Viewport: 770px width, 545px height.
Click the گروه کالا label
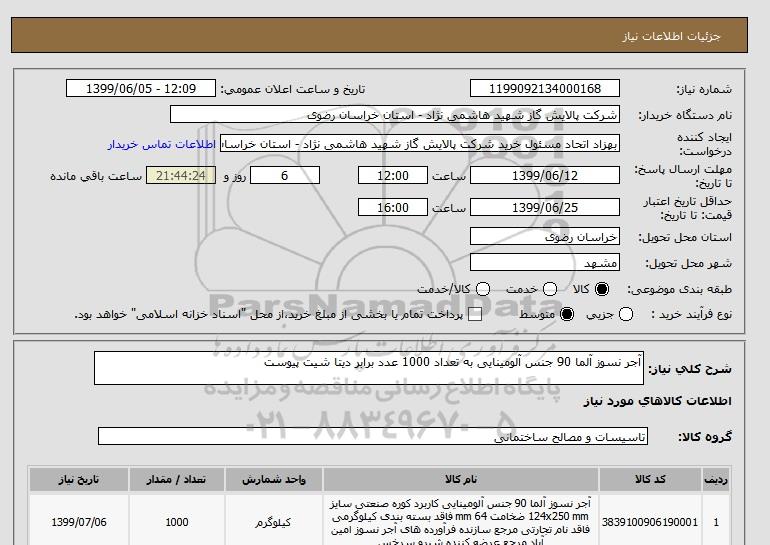pos(705,436)
